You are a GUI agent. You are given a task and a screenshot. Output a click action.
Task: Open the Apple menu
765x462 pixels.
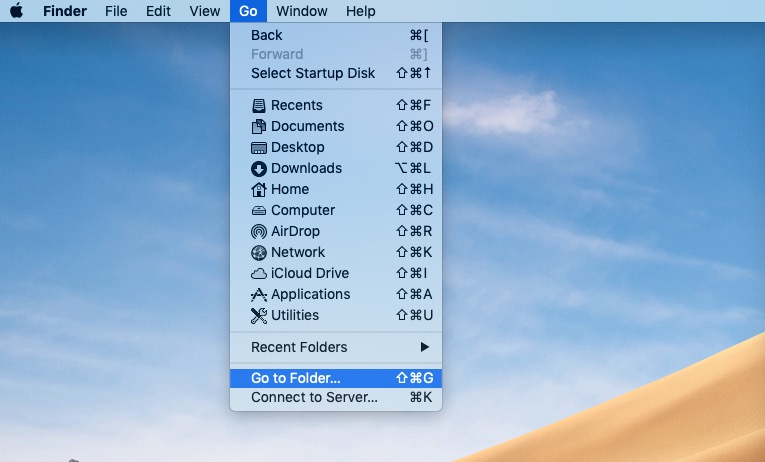click(16, 10)
